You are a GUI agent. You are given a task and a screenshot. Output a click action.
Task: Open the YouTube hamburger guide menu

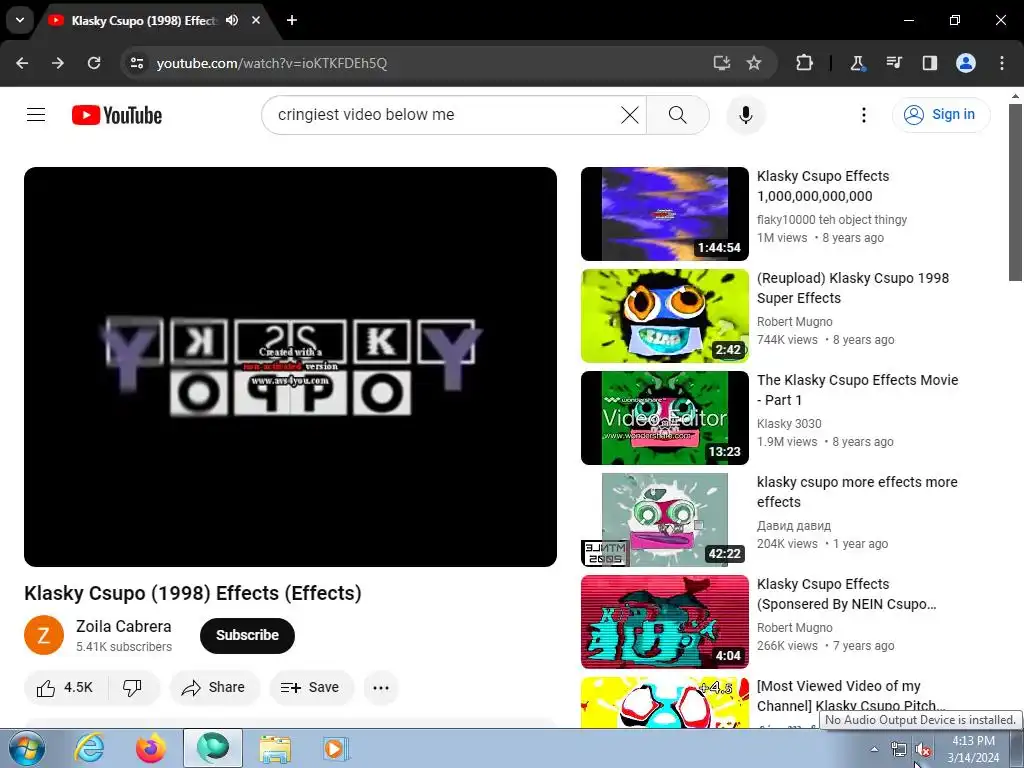tap(36, 115)
